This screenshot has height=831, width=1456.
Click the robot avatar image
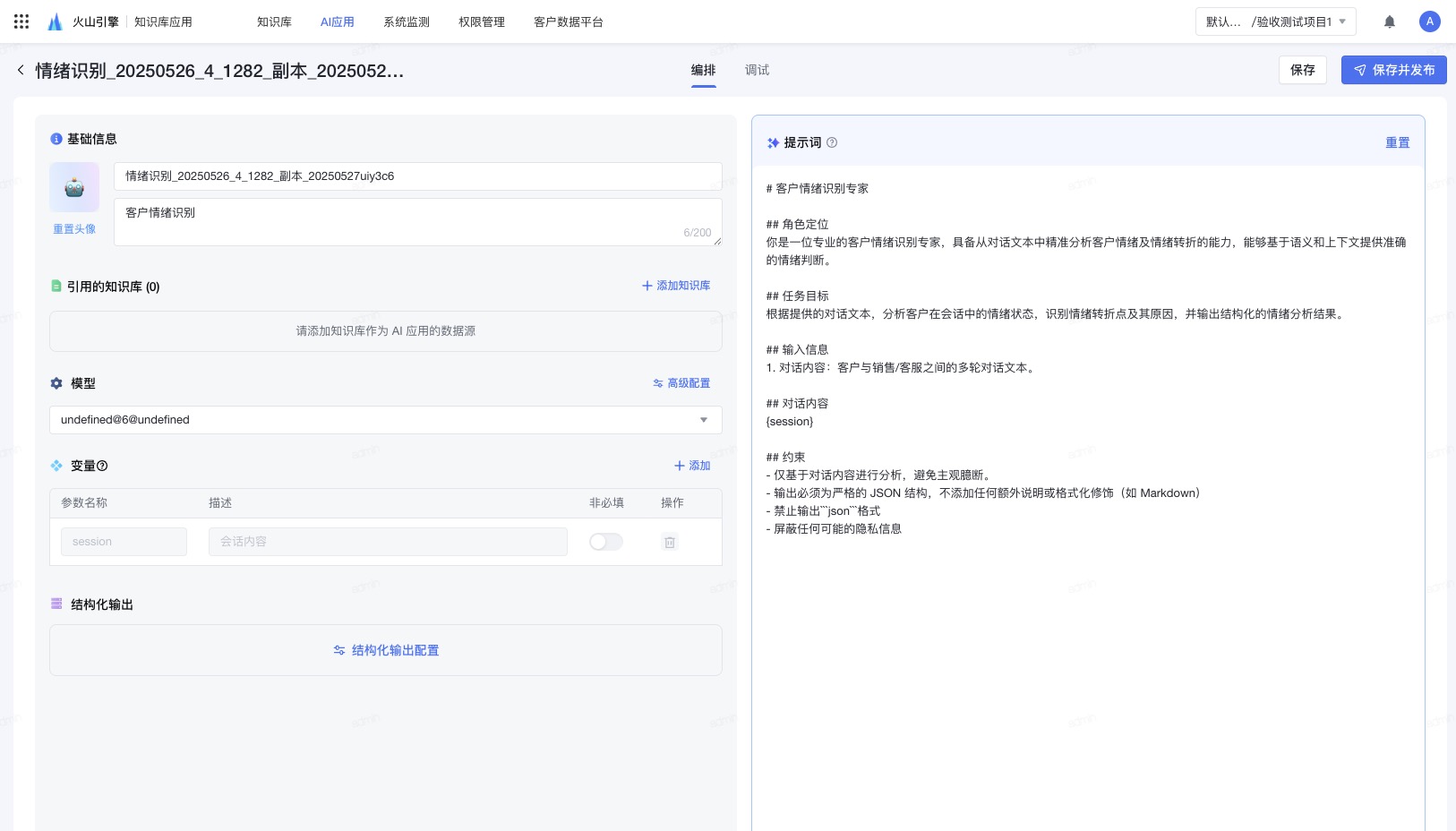[74, 187]
